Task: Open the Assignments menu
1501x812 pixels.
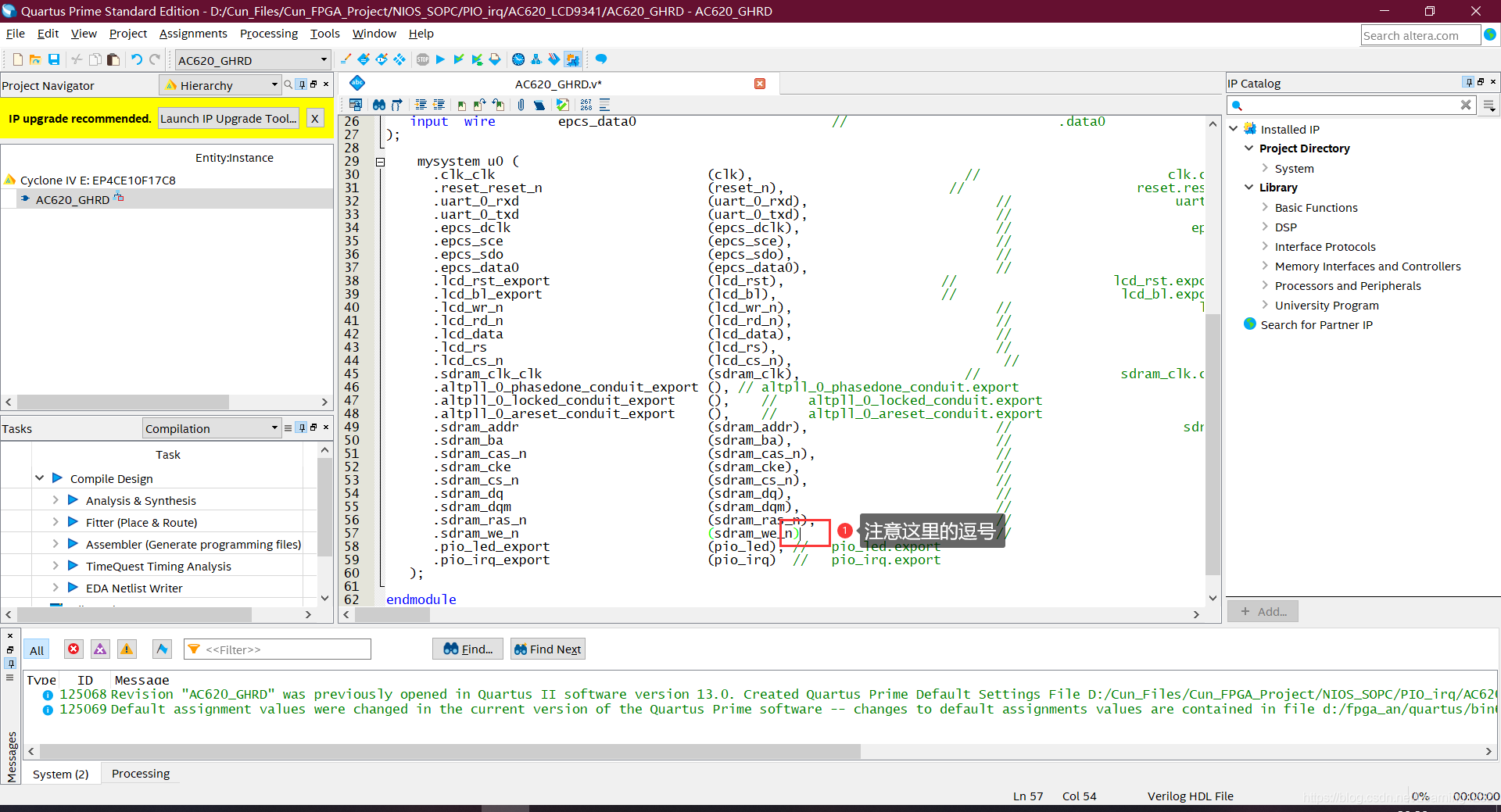Action: (x=193, y=34)
